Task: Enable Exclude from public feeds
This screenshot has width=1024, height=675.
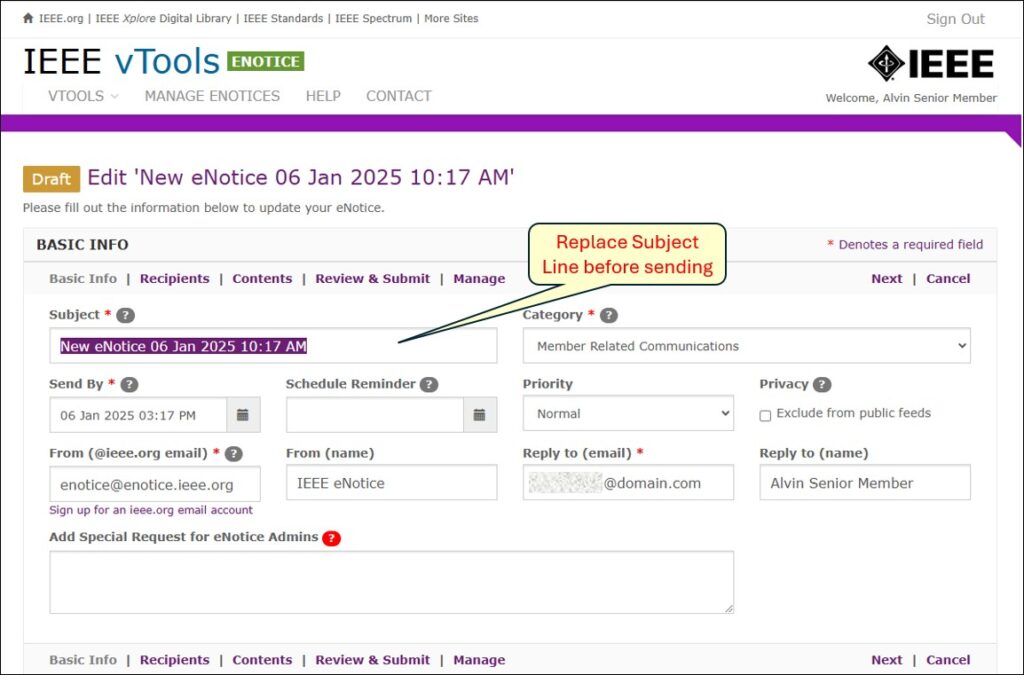Action: (765, 415)
